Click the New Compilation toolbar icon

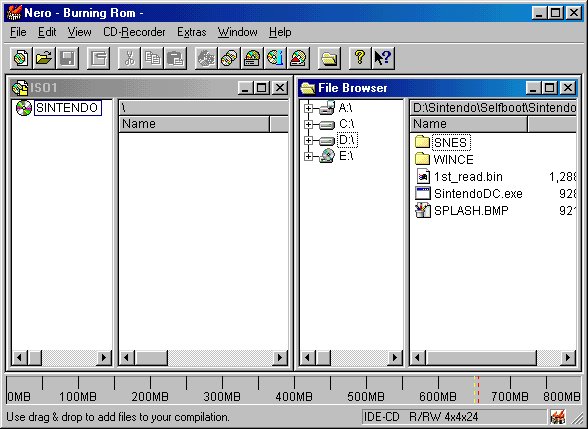click(21, 58)
